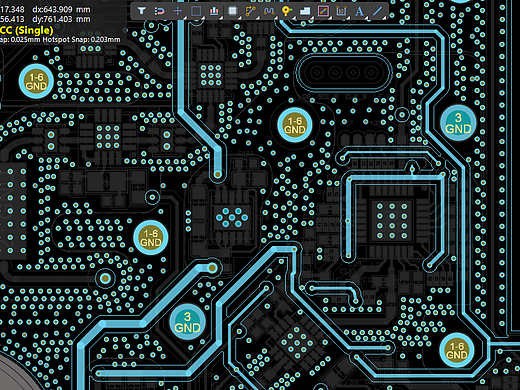Image resolution: width=520 pixels, height=390 pixels.
Task: Select the polygon pour tool
Action: tap(305, 11)
